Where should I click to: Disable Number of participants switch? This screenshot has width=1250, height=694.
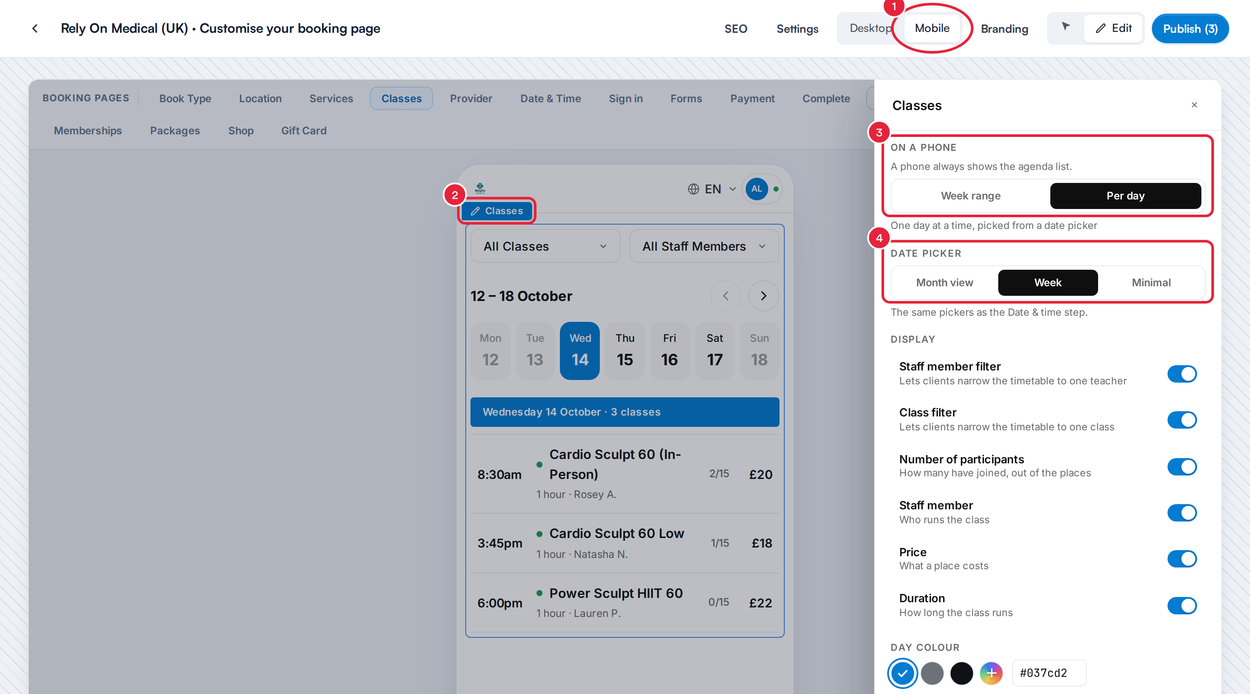pos(1182,467)
